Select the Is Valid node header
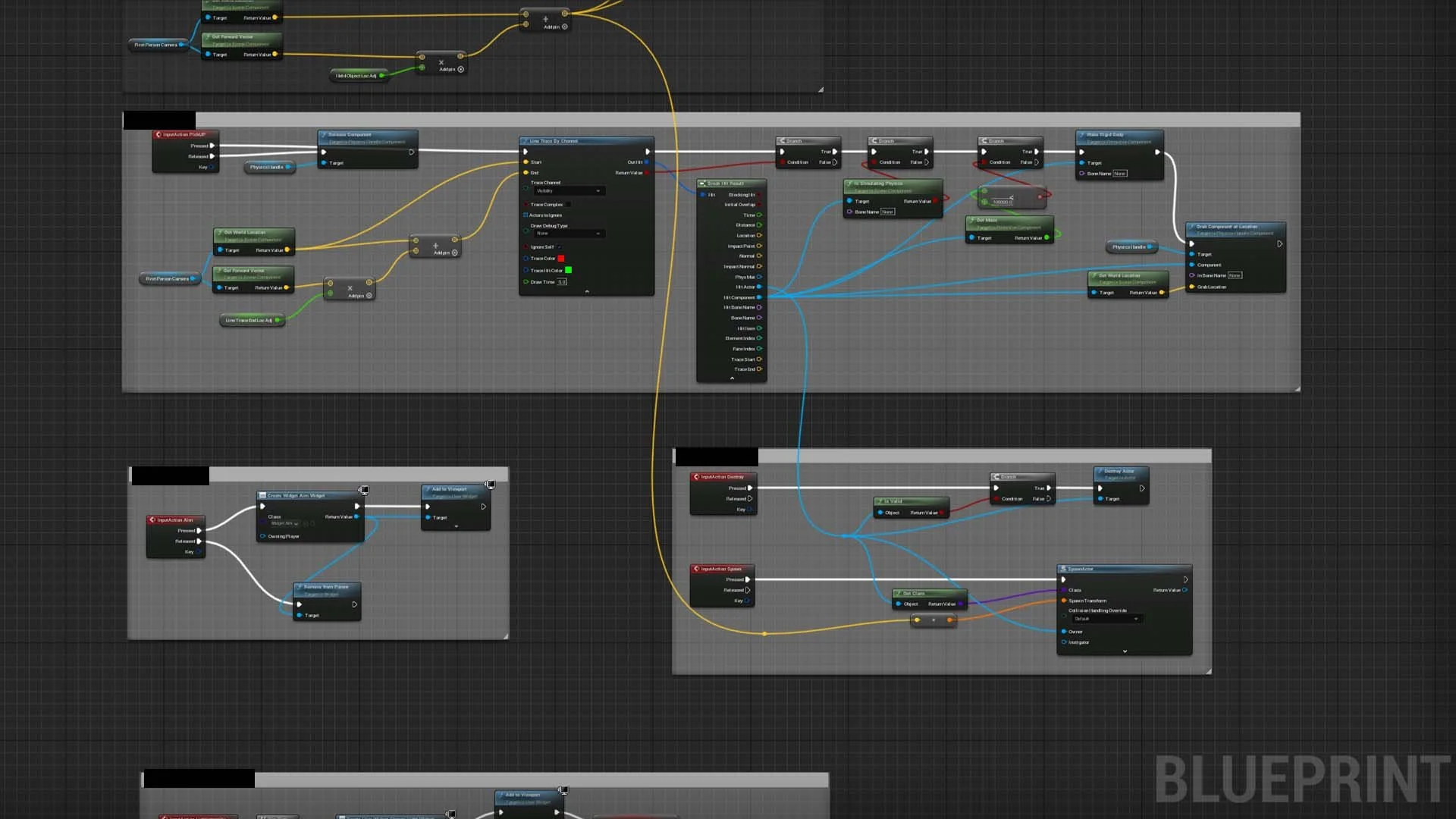The width and height of the screenshot is (1456, 819). pos(912,501)
